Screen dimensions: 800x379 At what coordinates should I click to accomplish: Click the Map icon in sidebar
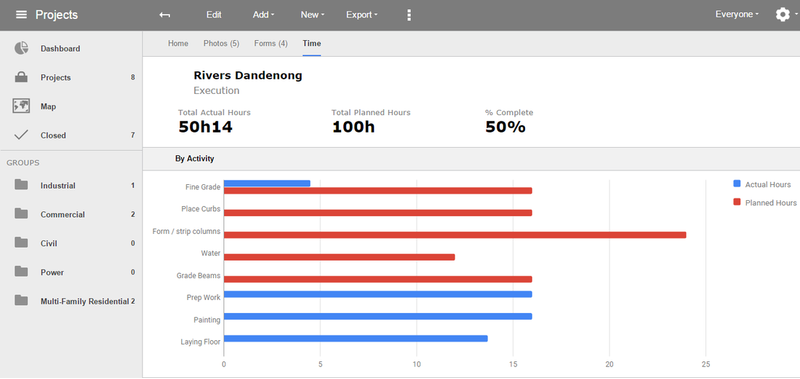pyautogui.click(x=21, y=106)
